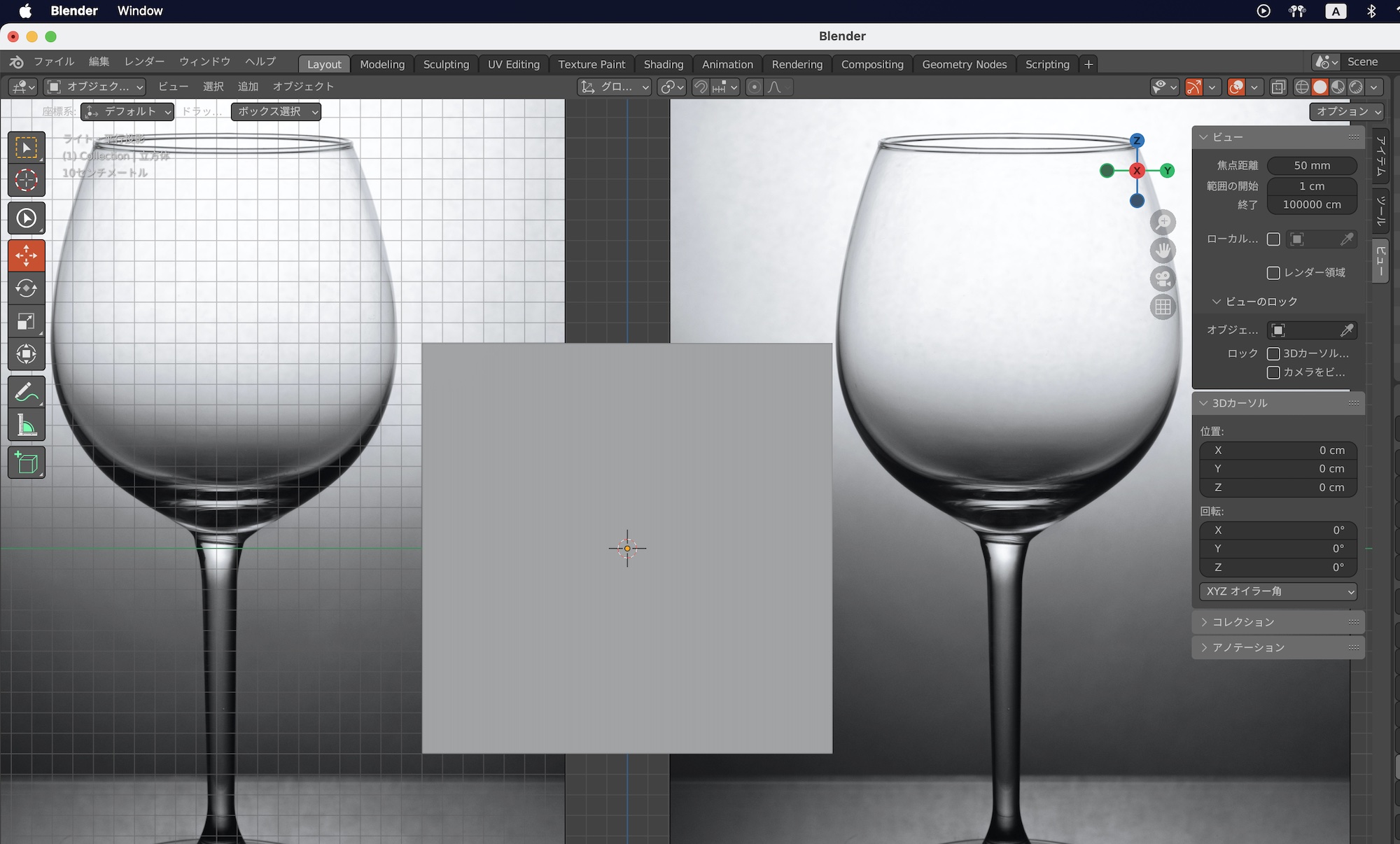Click the 焦点距離 50 mm field
This screenshot has height=844, width=1400.
click(x=1311, y=166)
